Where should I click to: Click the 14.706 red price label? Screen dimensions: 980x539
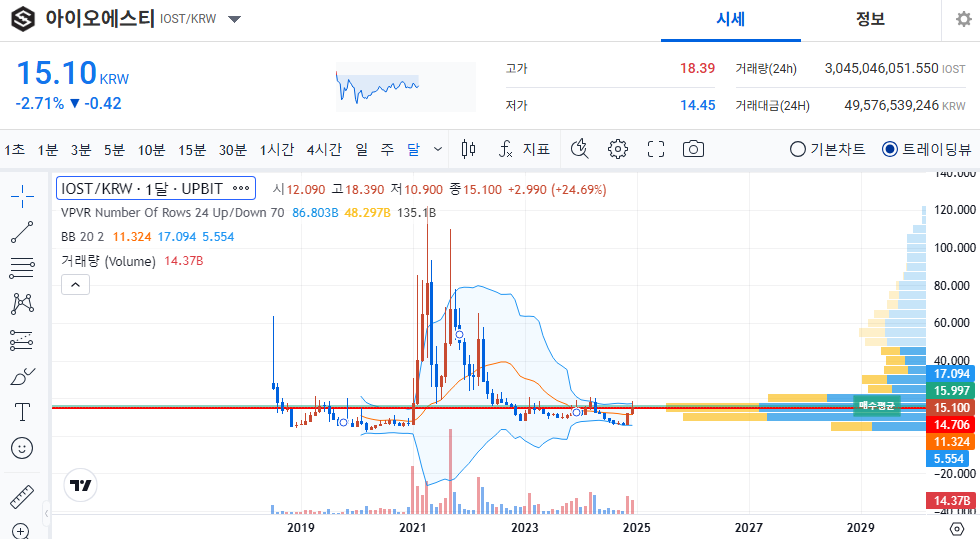click(x=951, y=425)
